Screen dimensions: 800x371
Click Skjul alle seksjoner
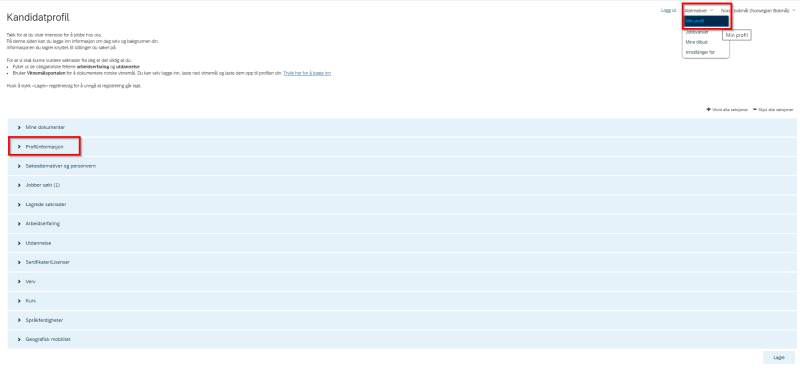click(x=773, y=110)
